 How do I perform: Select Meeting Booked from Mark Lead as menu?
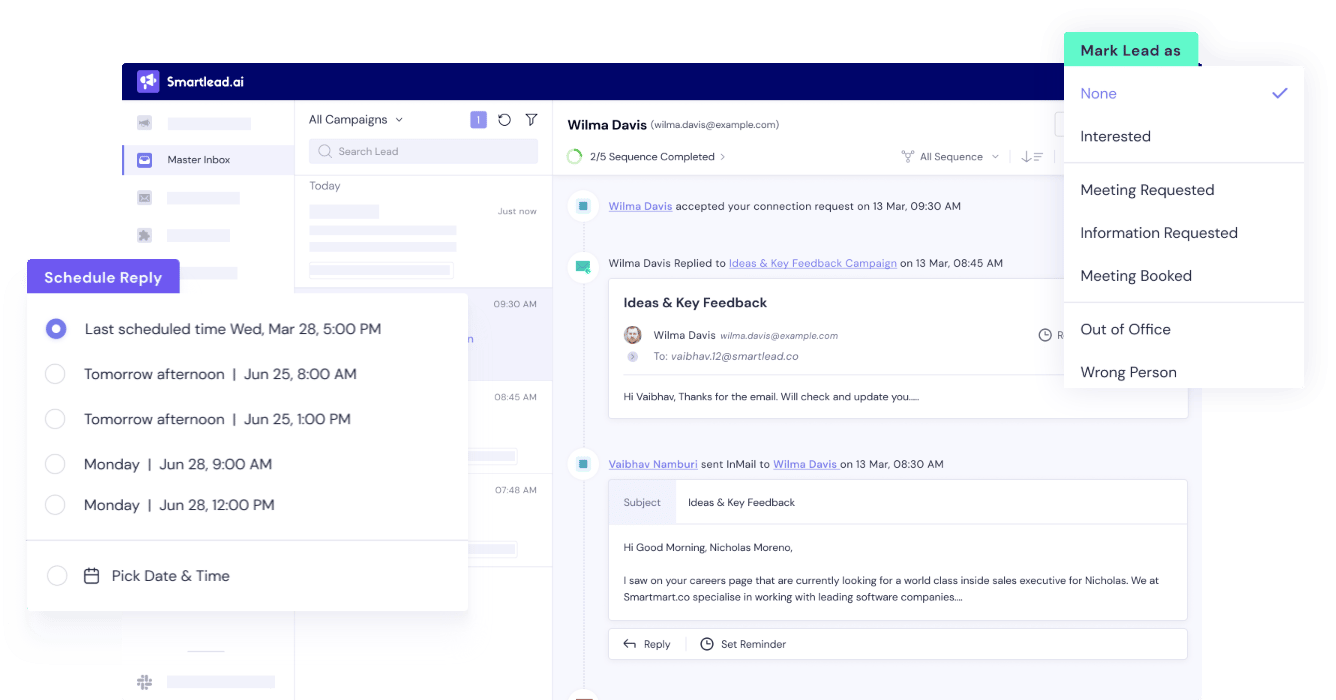(1136, 275)
